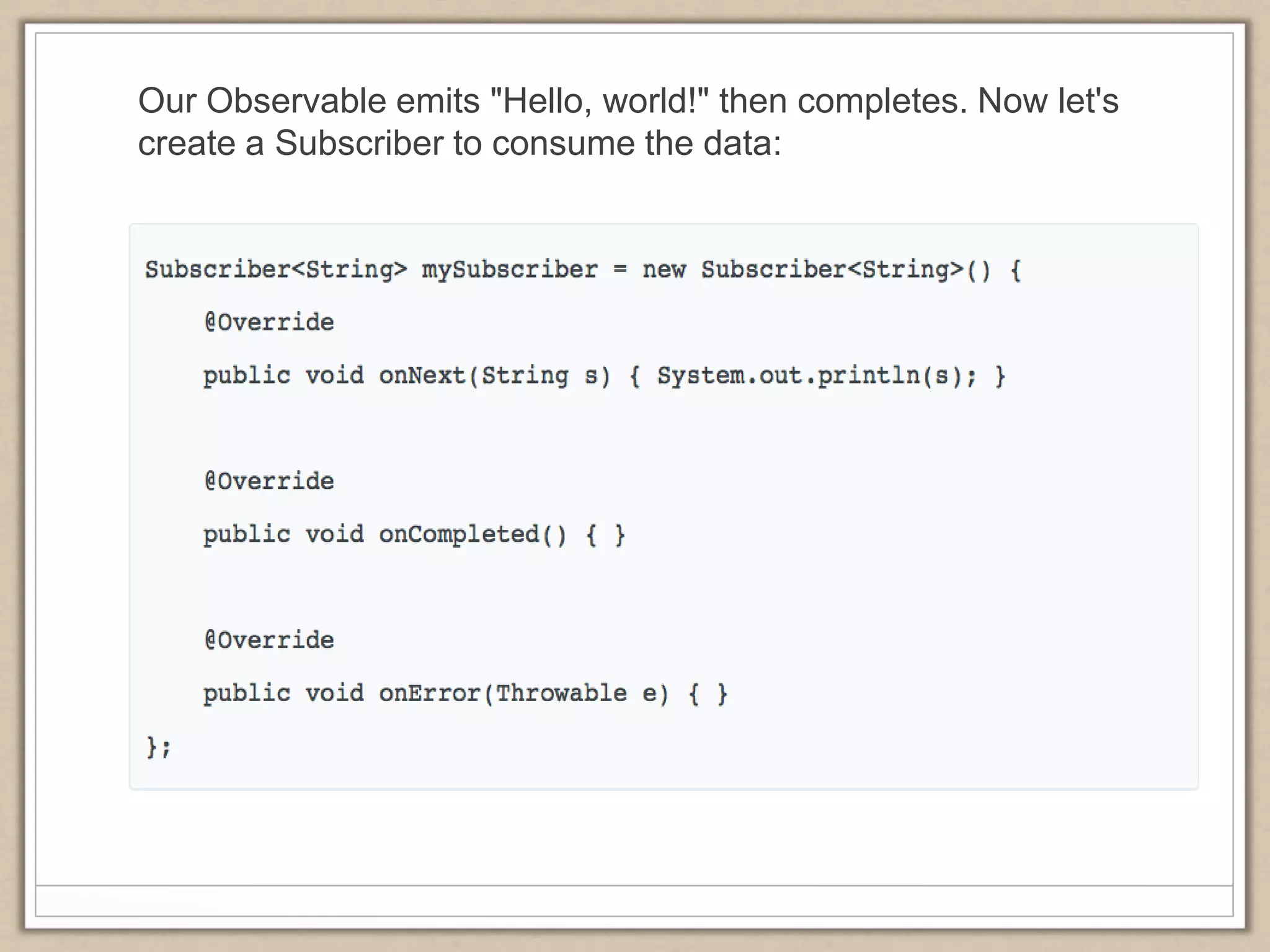Image resolution: width=1270 pixels, height=952 pixels.
Task: Click the second @Override annotation
Action: coord(269,481)
